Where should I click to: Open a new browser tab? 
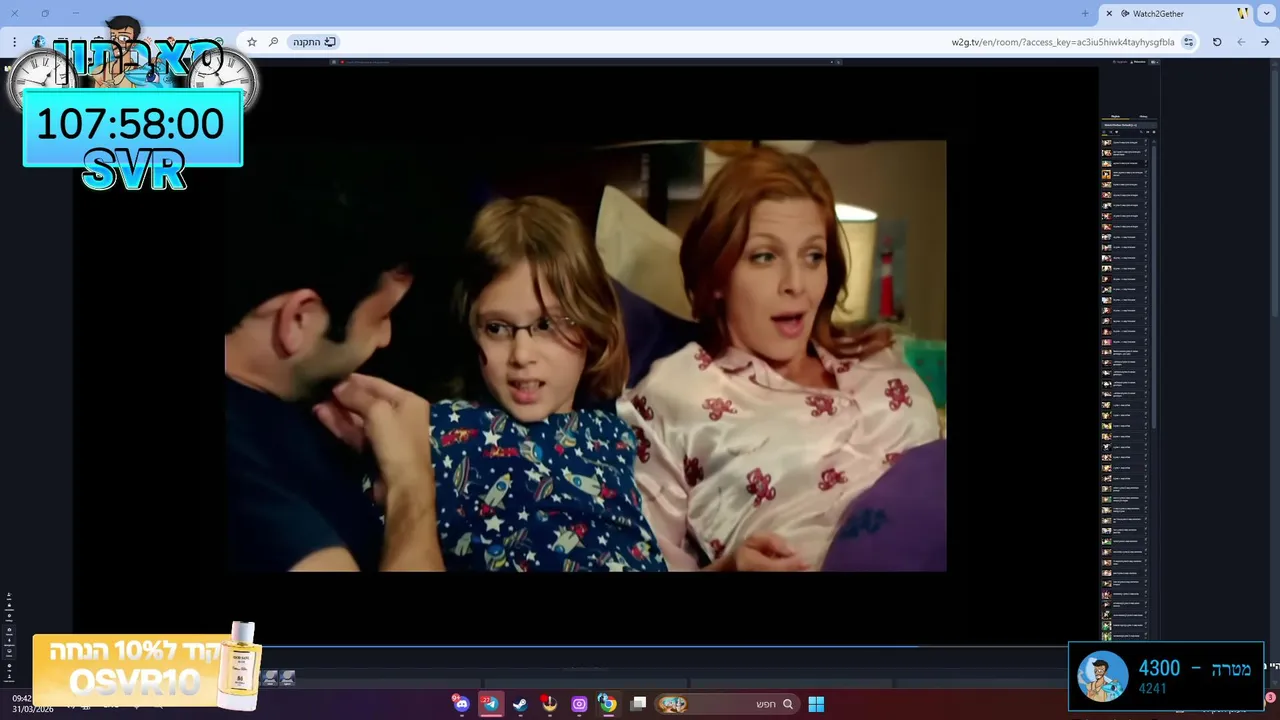pos(1085,14)
